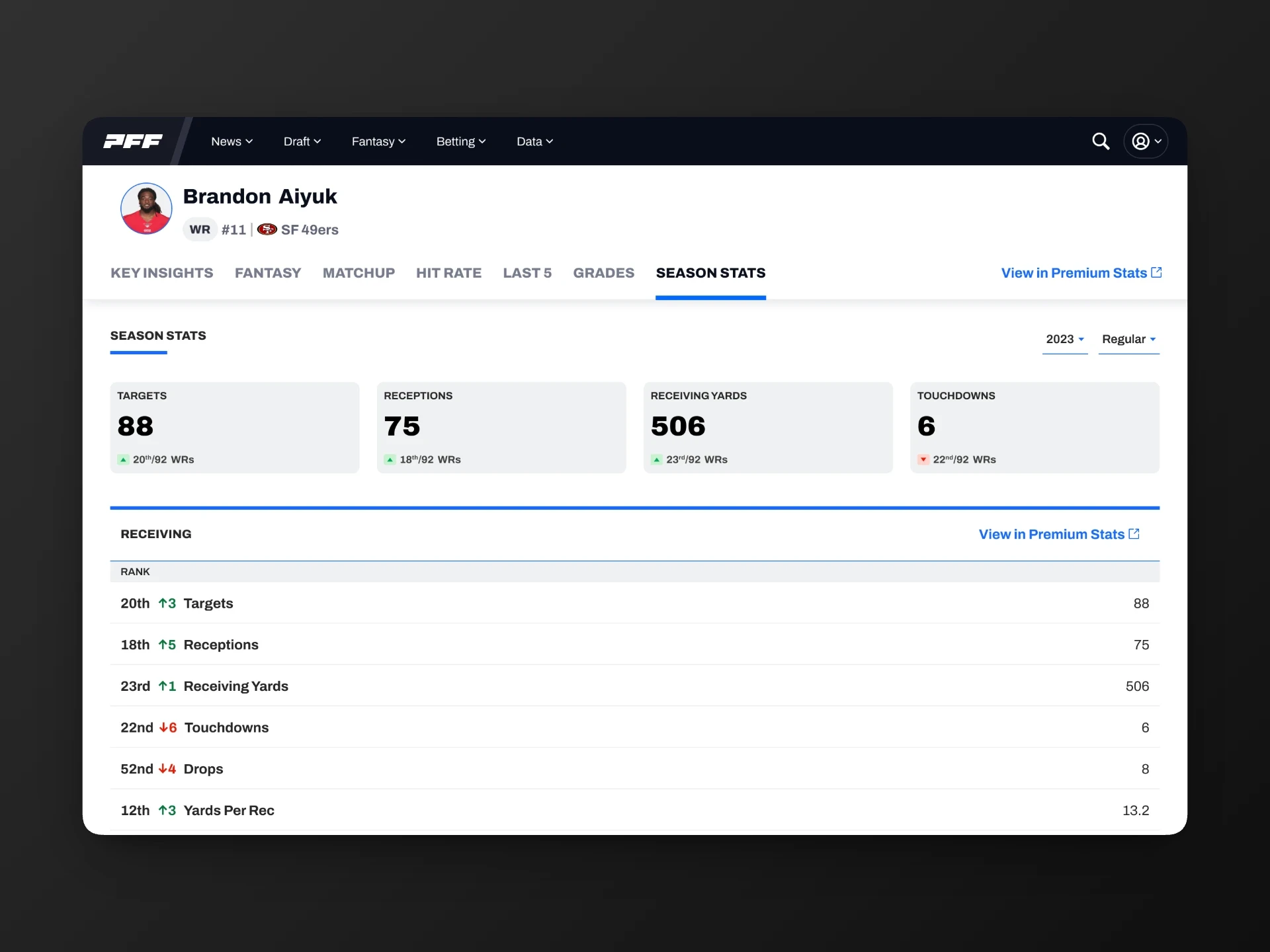Image resolution: width=1270 pixels, height=952 pixels.
Task: Open the 2023 season year dropdown
Action: (x=1064, y=339)
